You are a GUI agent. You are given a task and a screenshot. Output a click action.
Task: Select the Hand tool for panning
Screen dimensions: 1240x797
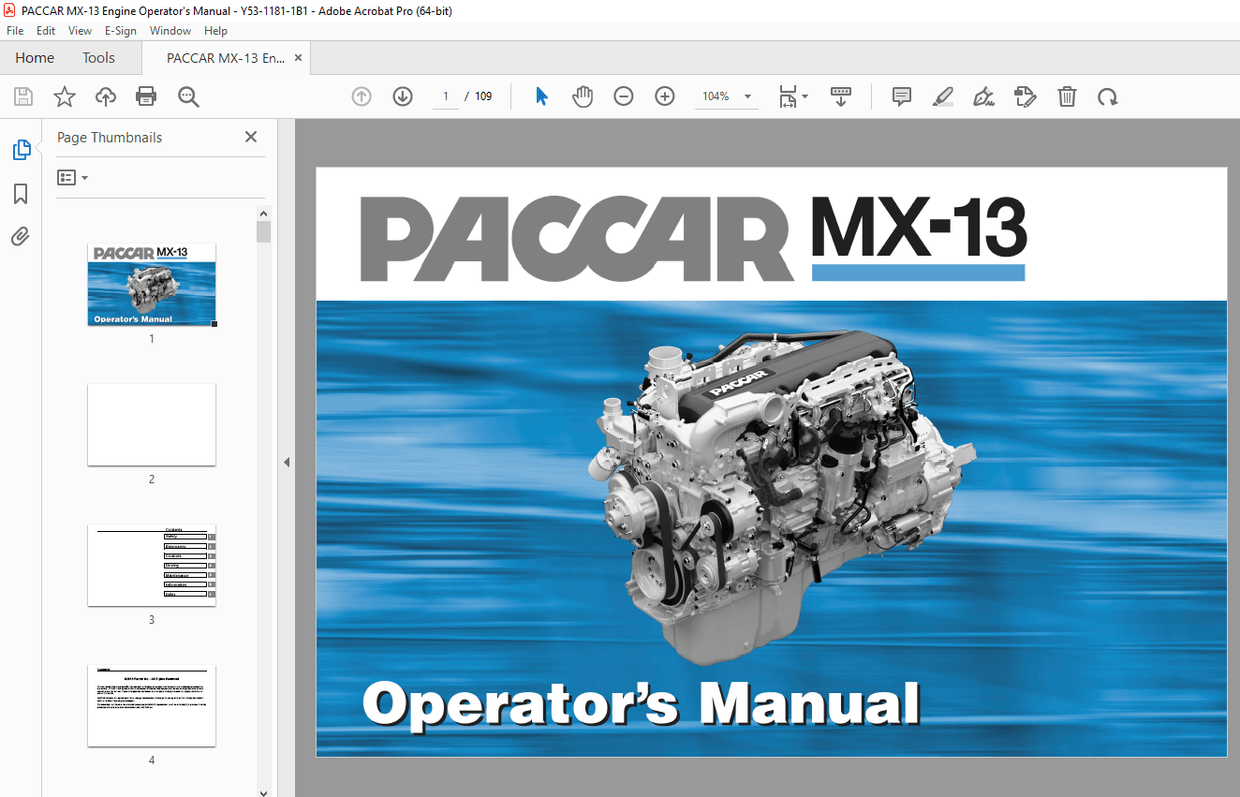pyautogui.click(x=582, y=96)
